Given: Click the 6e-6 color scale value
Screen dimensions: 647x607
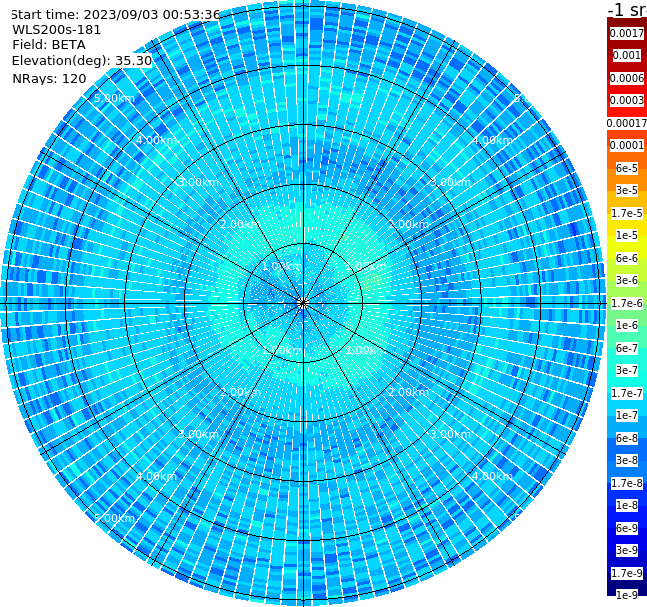Looking at the screenshot, I should [x=627, y=258].
